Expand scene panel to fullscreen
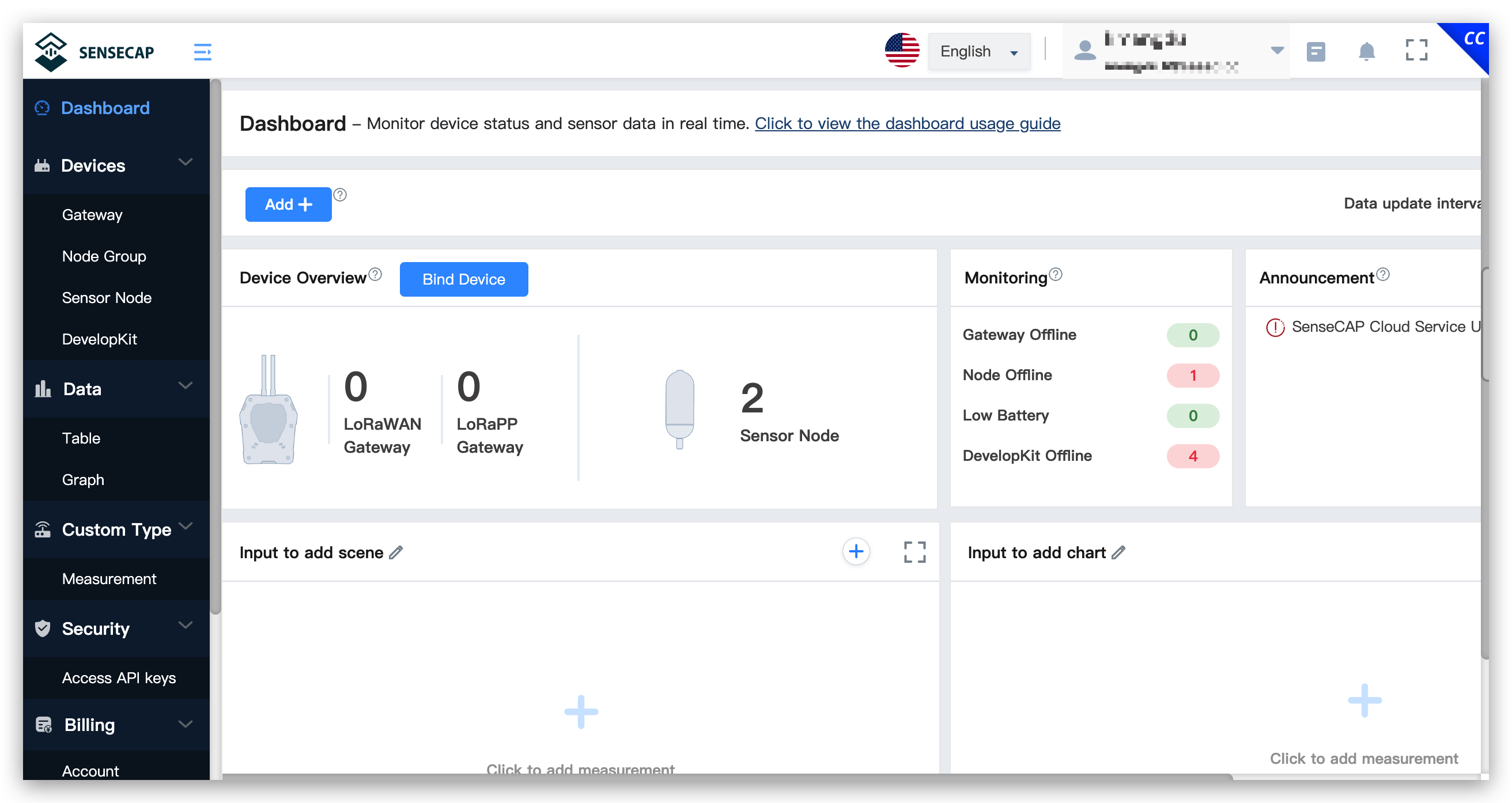The image size is (1512, 803). pyautogui.click(x=914, y=552)
